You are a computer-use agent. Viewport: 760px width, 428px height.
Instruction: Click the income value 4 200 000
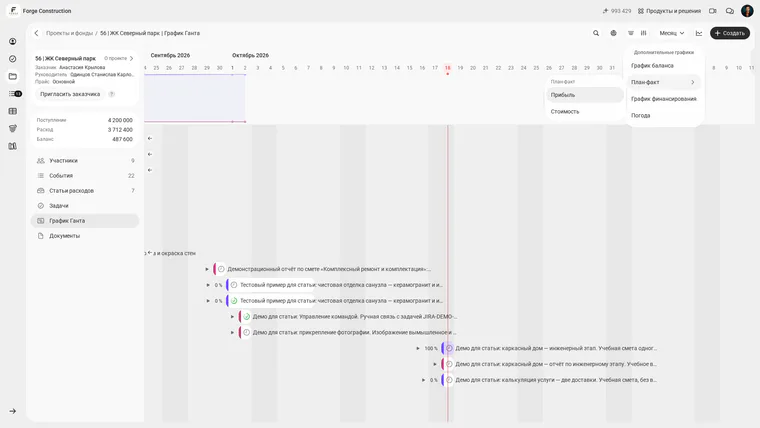[120, 120]
